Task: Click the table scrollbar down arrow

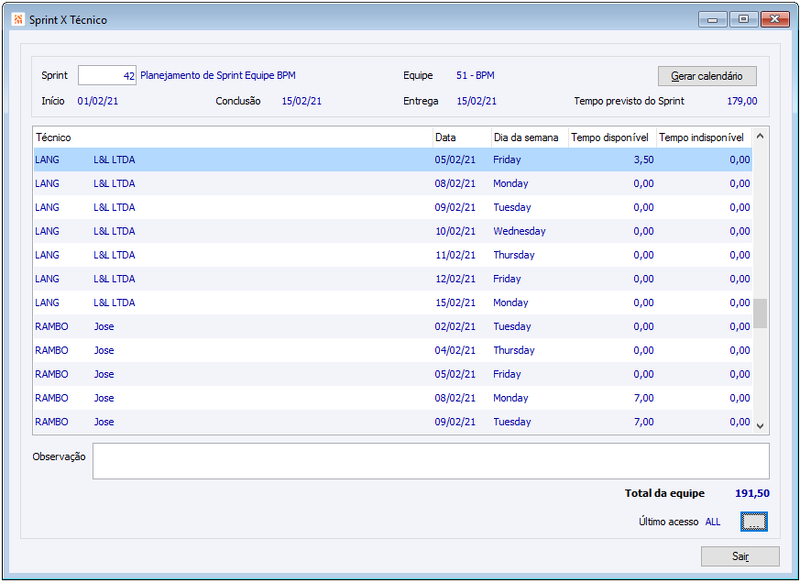Action: 760,426
